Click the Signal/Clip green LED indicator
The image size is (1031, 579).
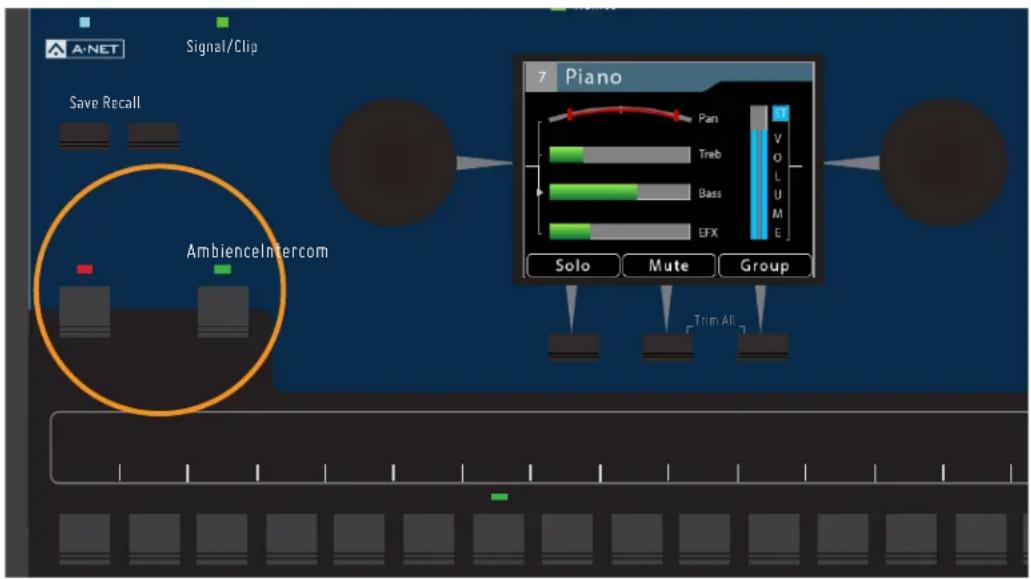223,22
